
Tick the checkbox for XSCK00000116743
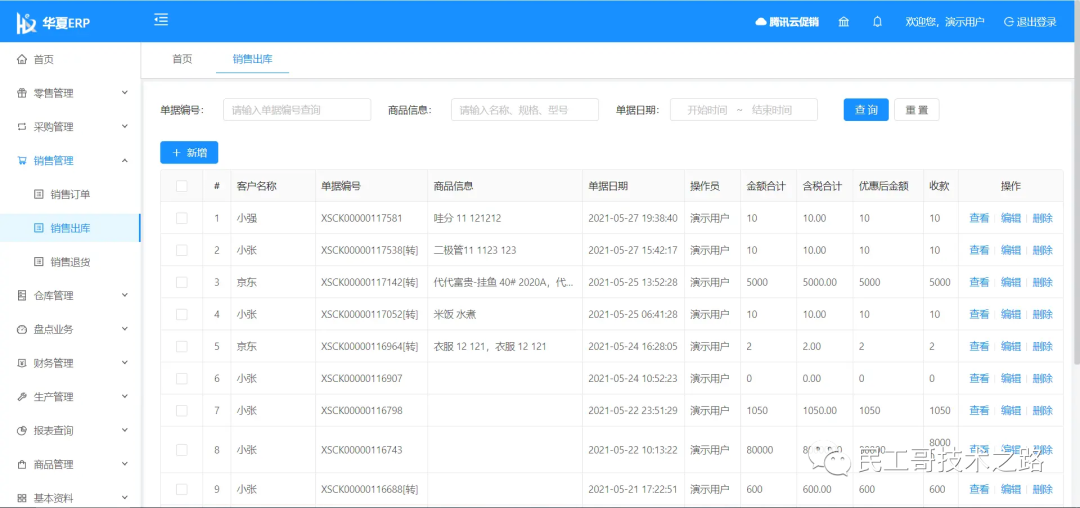tap(182, 450)
